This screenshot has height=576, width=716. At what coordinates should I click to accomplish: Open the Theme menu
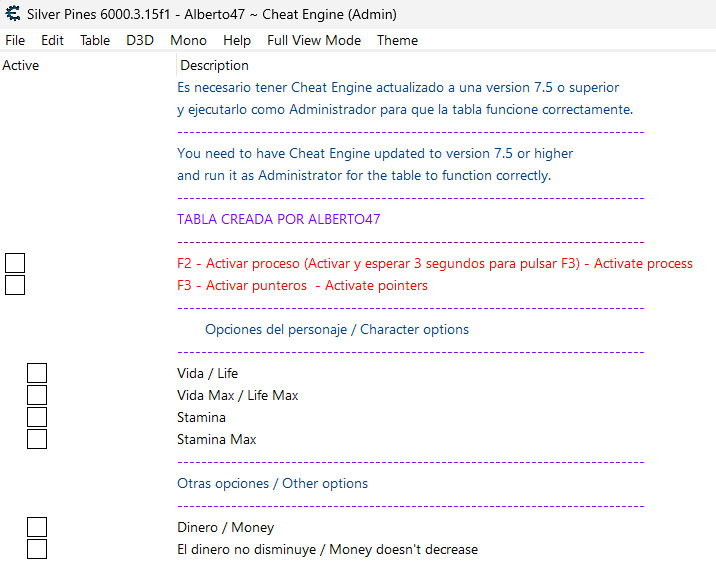(x=397, y=40)
